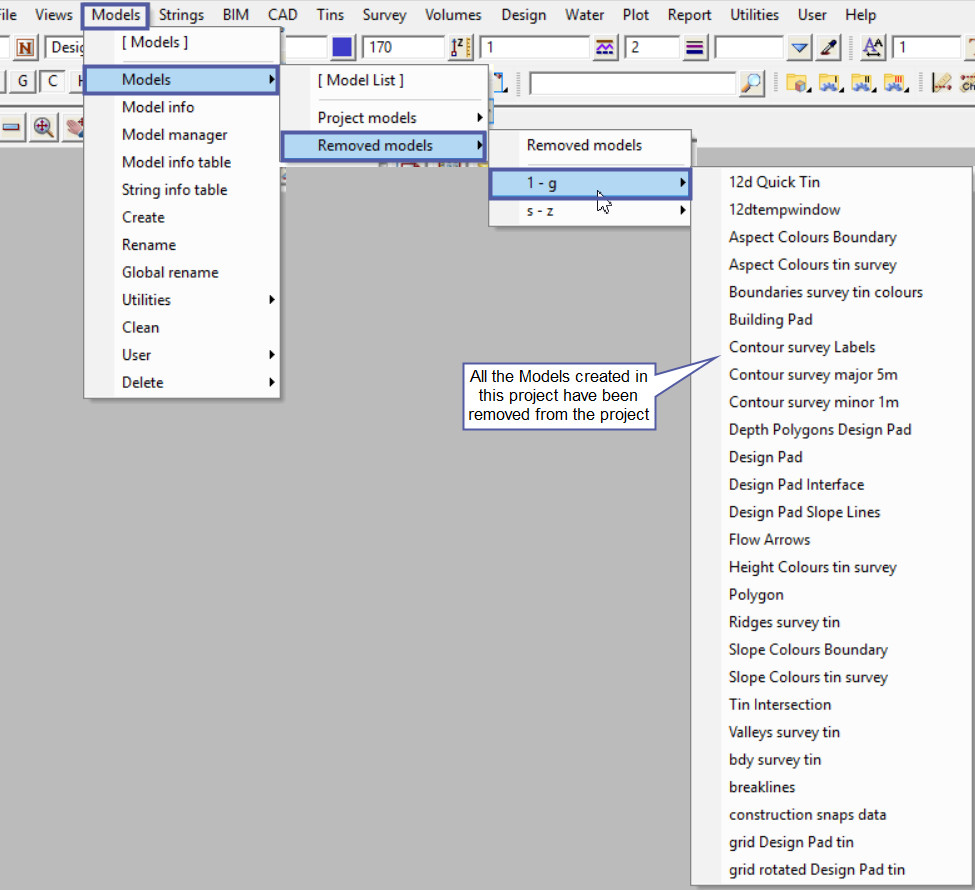Click the zoom target magnifier icon
975x890 pixels.
click(44, 127)
